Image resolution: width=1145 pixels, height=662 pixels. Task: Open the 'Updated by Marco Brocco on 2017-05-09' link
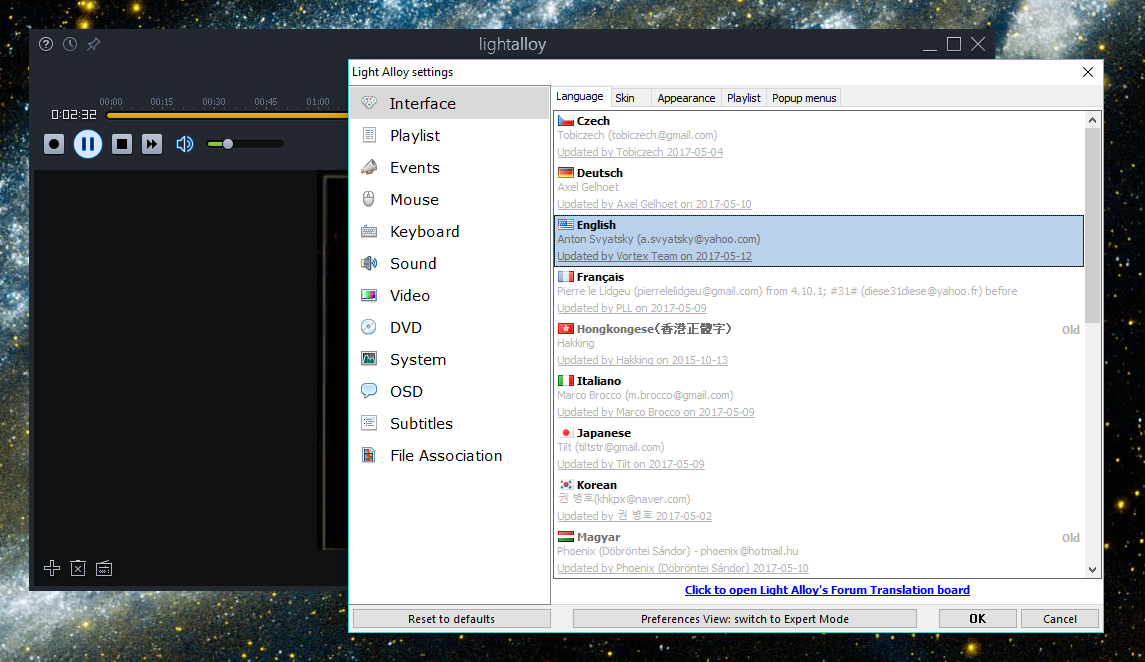[656, 412]
